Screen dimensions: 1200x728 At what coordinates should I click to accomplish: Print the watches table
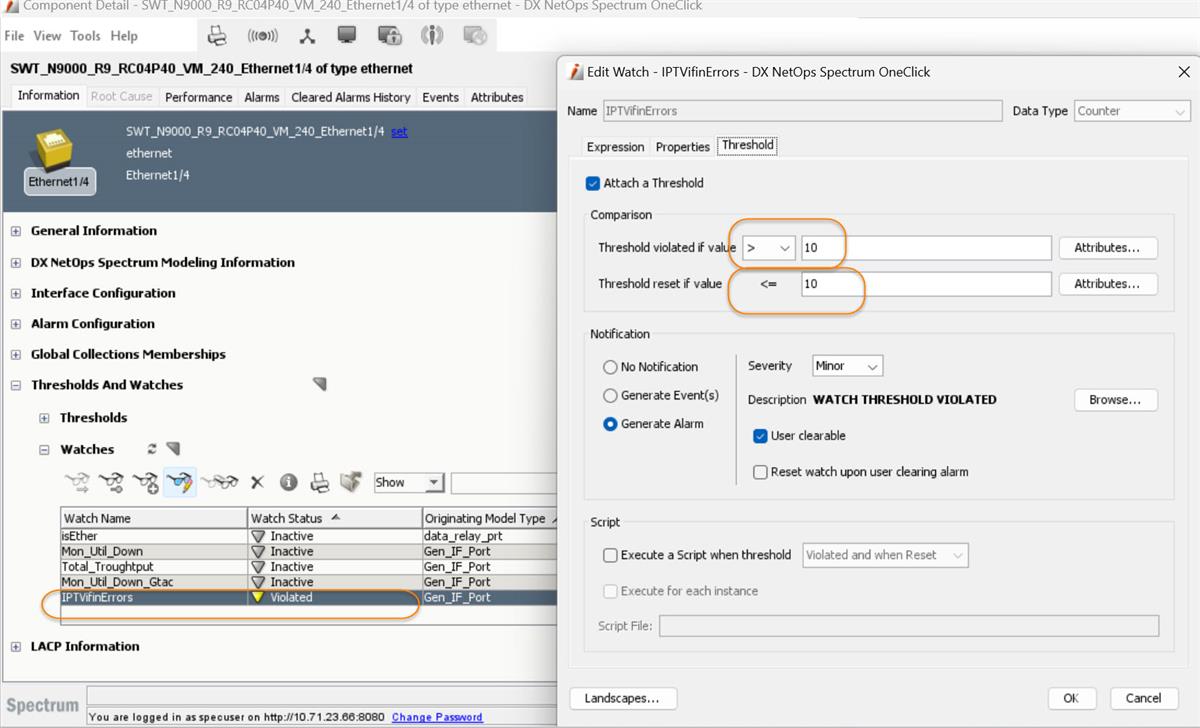[x=320, y=482]
